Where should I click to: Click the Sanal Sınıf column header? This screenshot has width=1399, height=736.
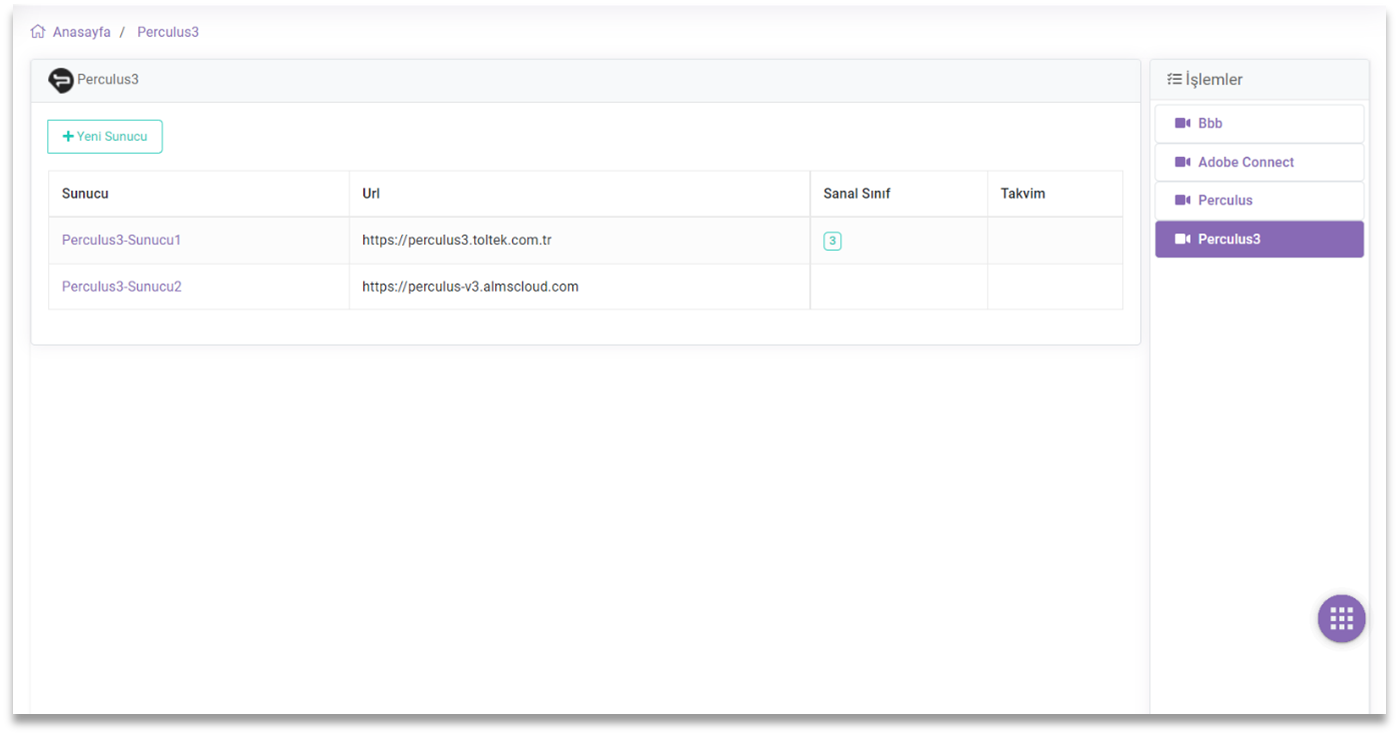856,193
